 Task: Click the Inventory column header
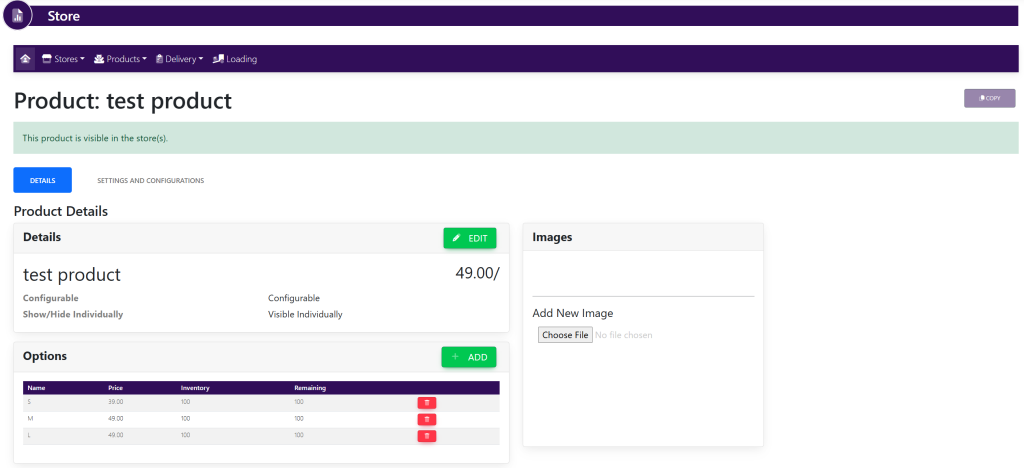[194, 388]
